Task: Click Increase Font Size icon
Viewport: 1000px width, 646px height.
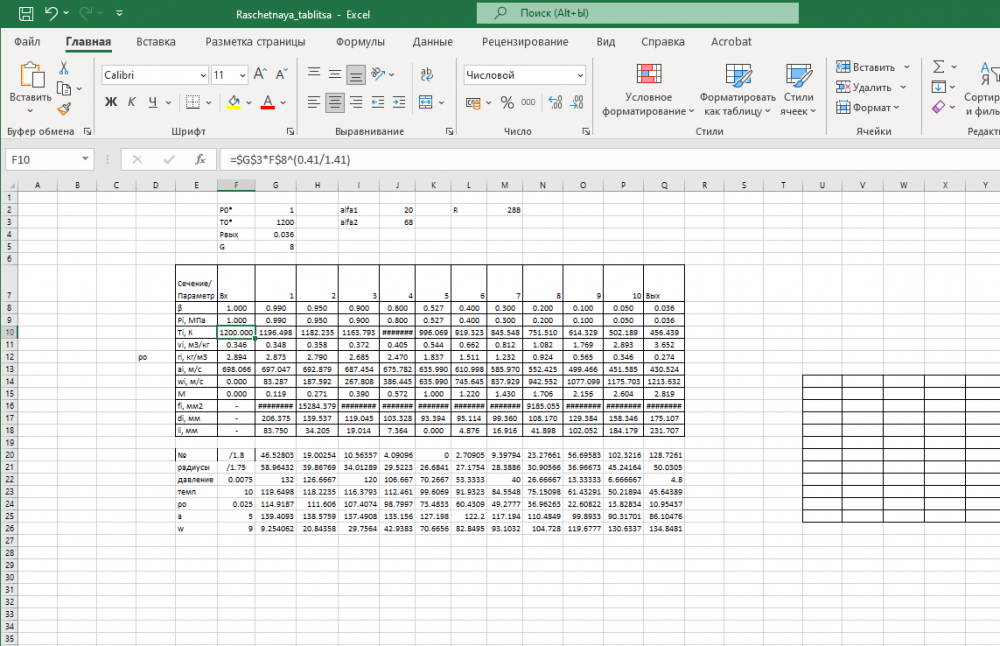Action: (x=260, y=75)
